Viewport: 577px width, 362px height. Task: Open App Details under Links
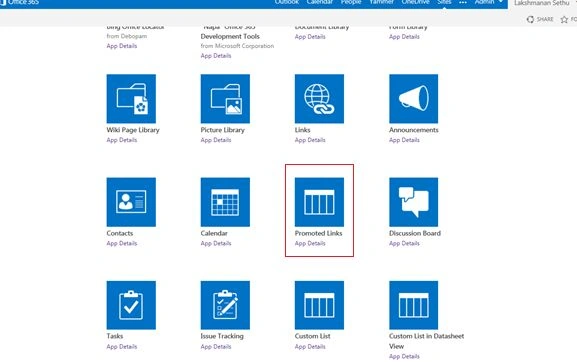click(310, 140)
